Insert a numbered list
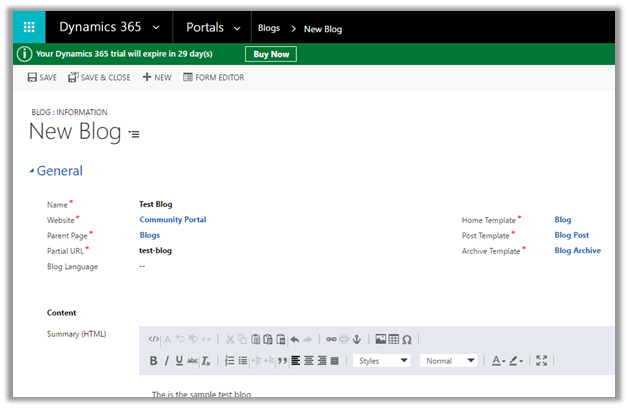This screenshot has width=628, height=408. (229, 361)
